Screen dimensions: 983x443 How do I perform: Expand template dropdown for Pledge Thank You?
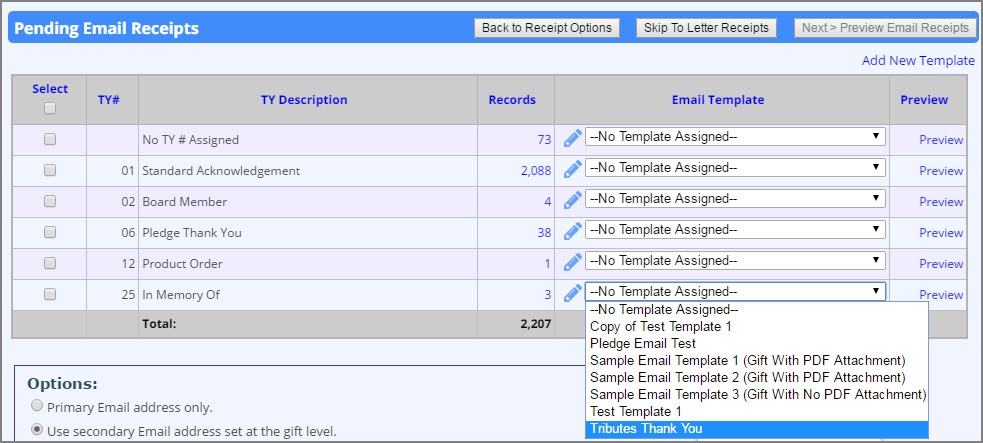(735, 230)
